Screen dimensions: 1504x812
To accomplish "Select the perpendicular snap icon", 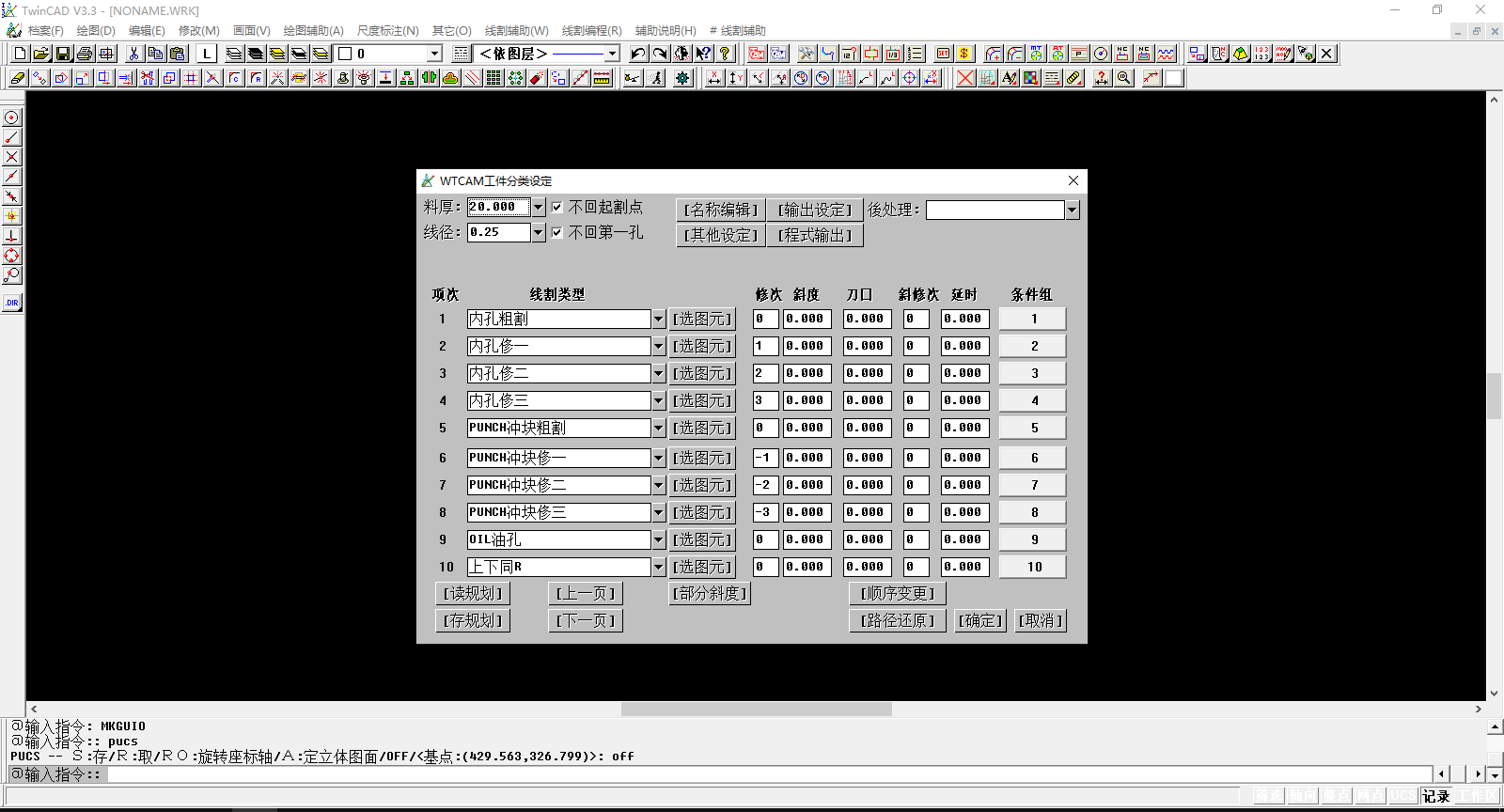I will (x=11, y=236).
